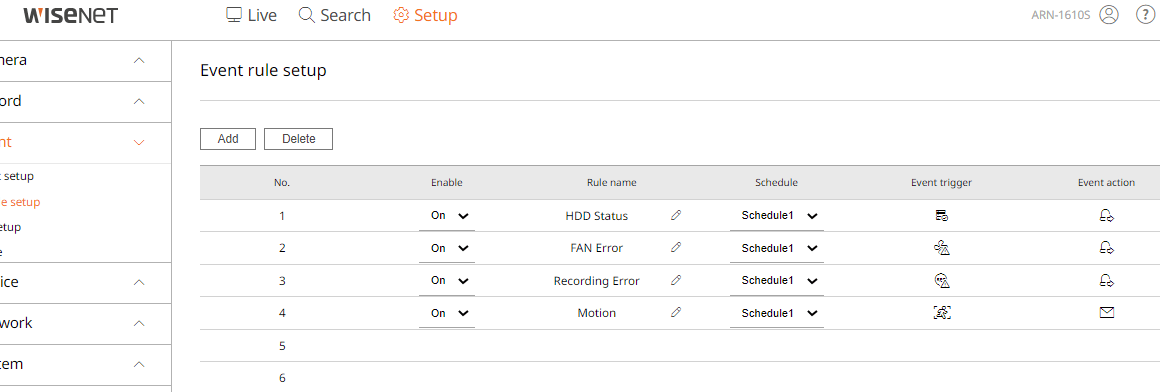Click FAN Error event action alarm icon
This screenshot has height=392, width=1160.
pos(1106,249)
